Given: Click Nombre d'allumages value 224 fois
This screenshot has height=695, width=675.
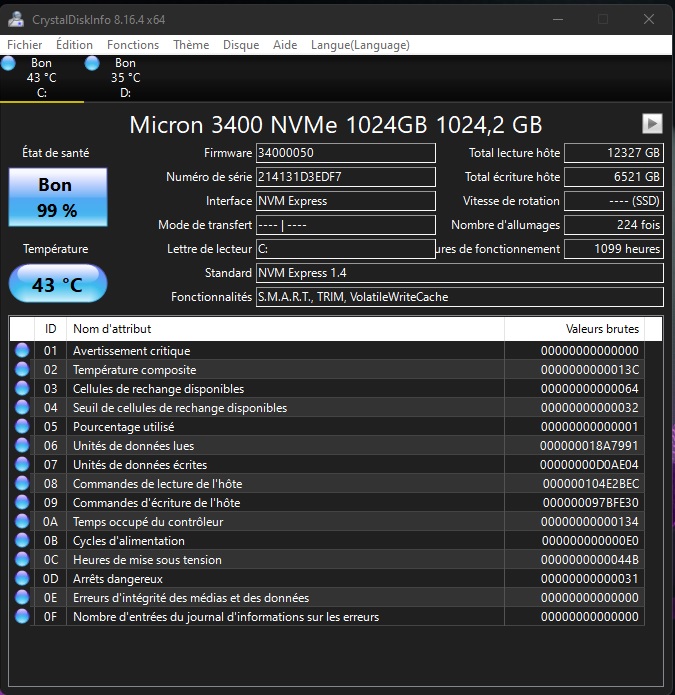Looking at the screenshot, I should [x=614, y=225].
